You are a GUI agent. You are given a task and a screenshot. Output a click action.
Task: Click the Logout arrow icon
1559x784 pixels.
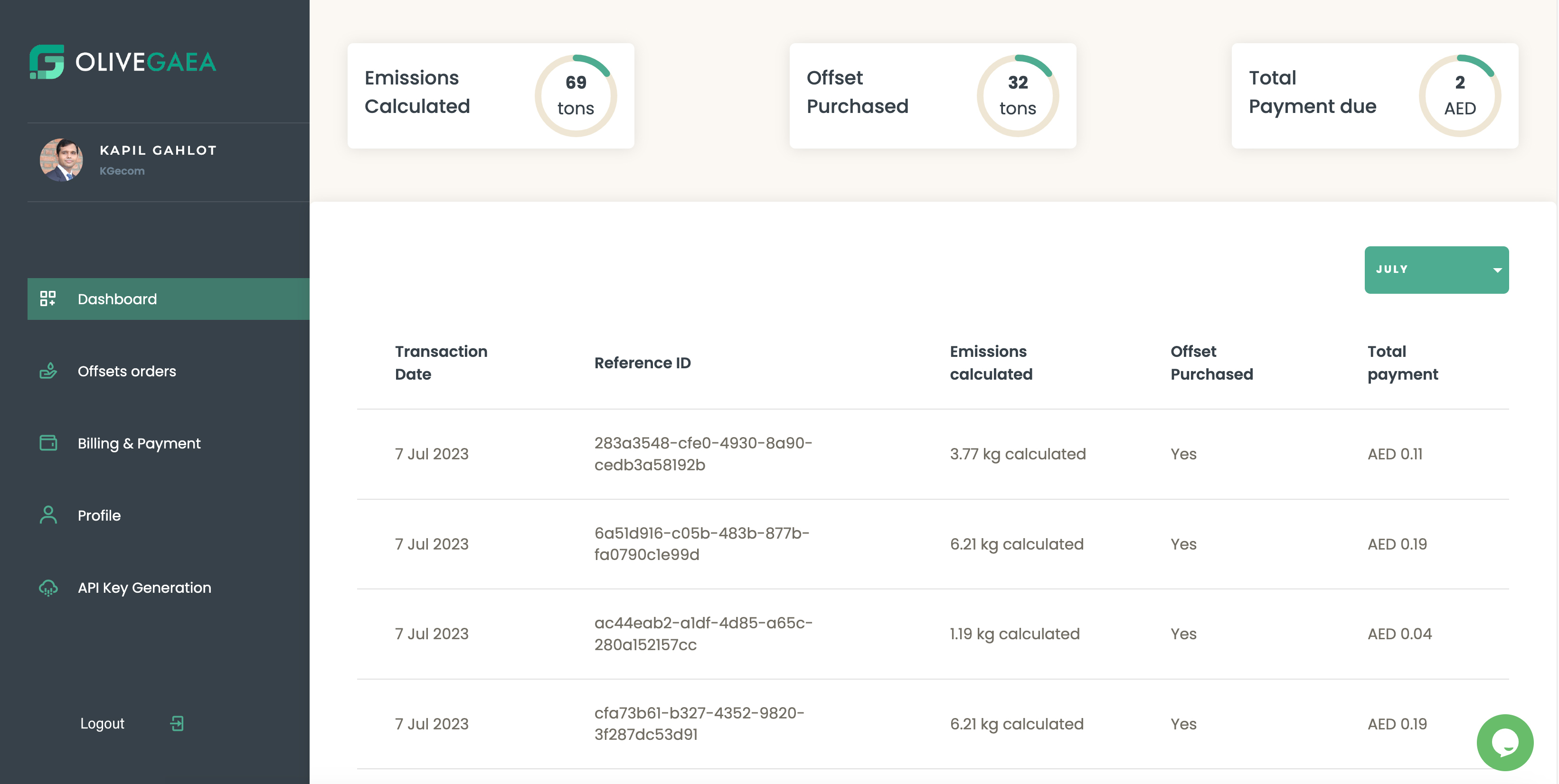point(177,724)
